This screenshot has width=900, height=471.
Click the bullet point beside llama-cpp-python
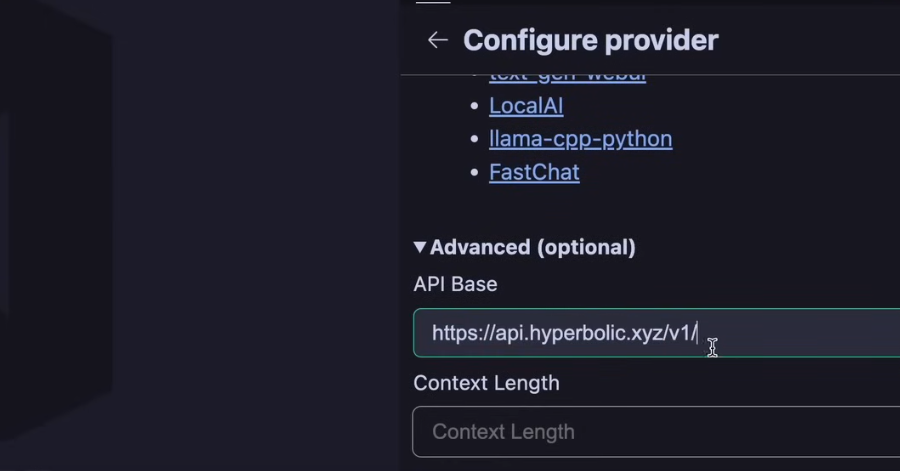tap(477, 140)
